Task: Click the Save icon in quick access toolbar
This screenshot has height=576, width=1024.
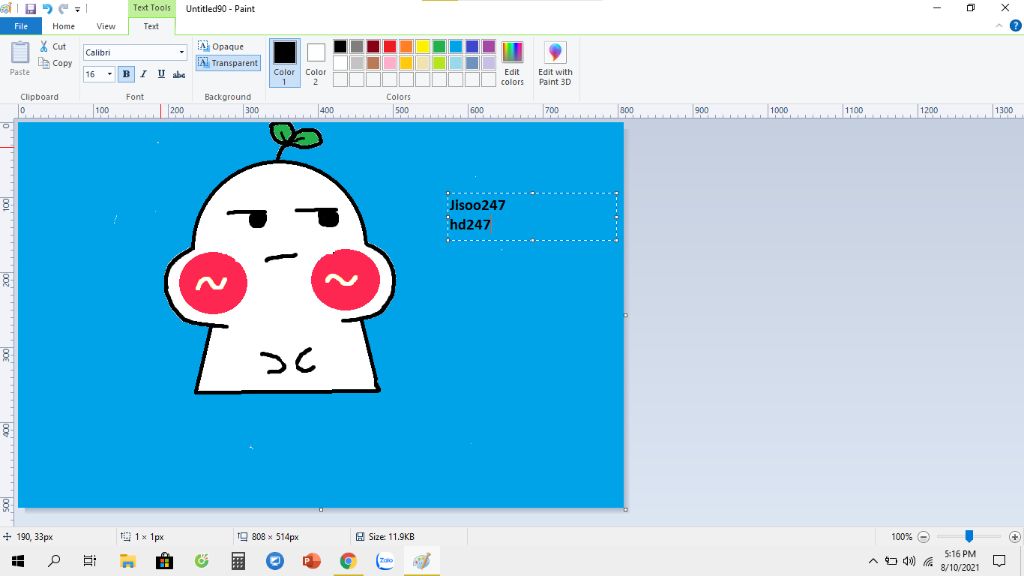Action: coord(30,8)
